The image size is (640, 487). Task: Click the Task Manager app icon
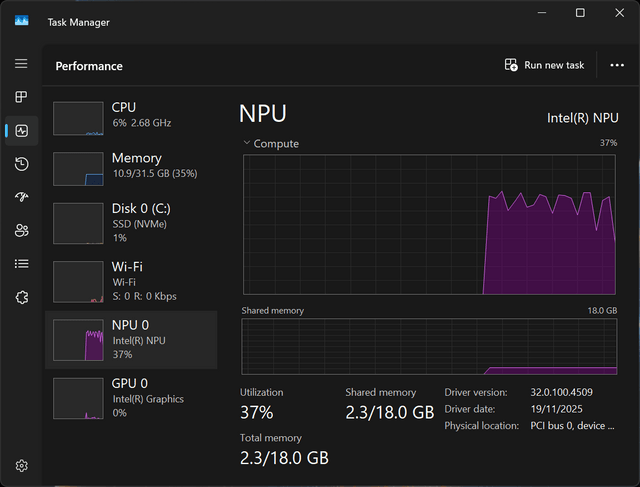[22, 20]
